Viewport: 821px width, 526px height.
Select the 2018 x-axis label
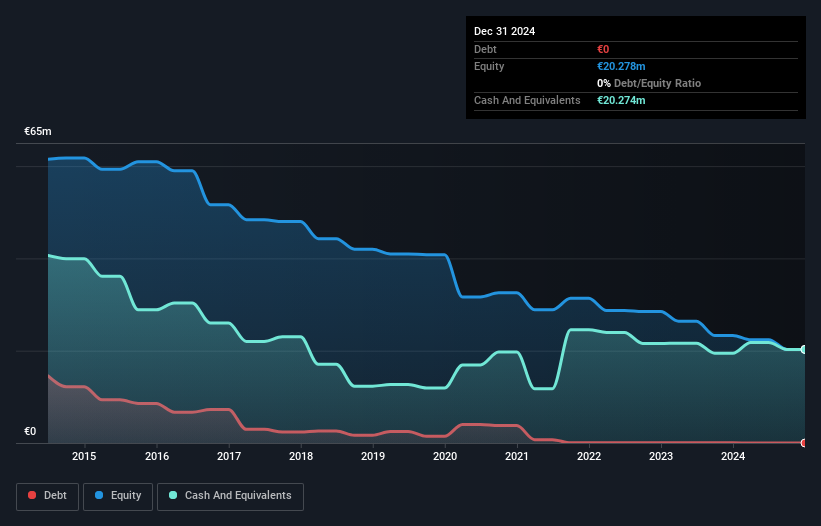coord(301,456)
